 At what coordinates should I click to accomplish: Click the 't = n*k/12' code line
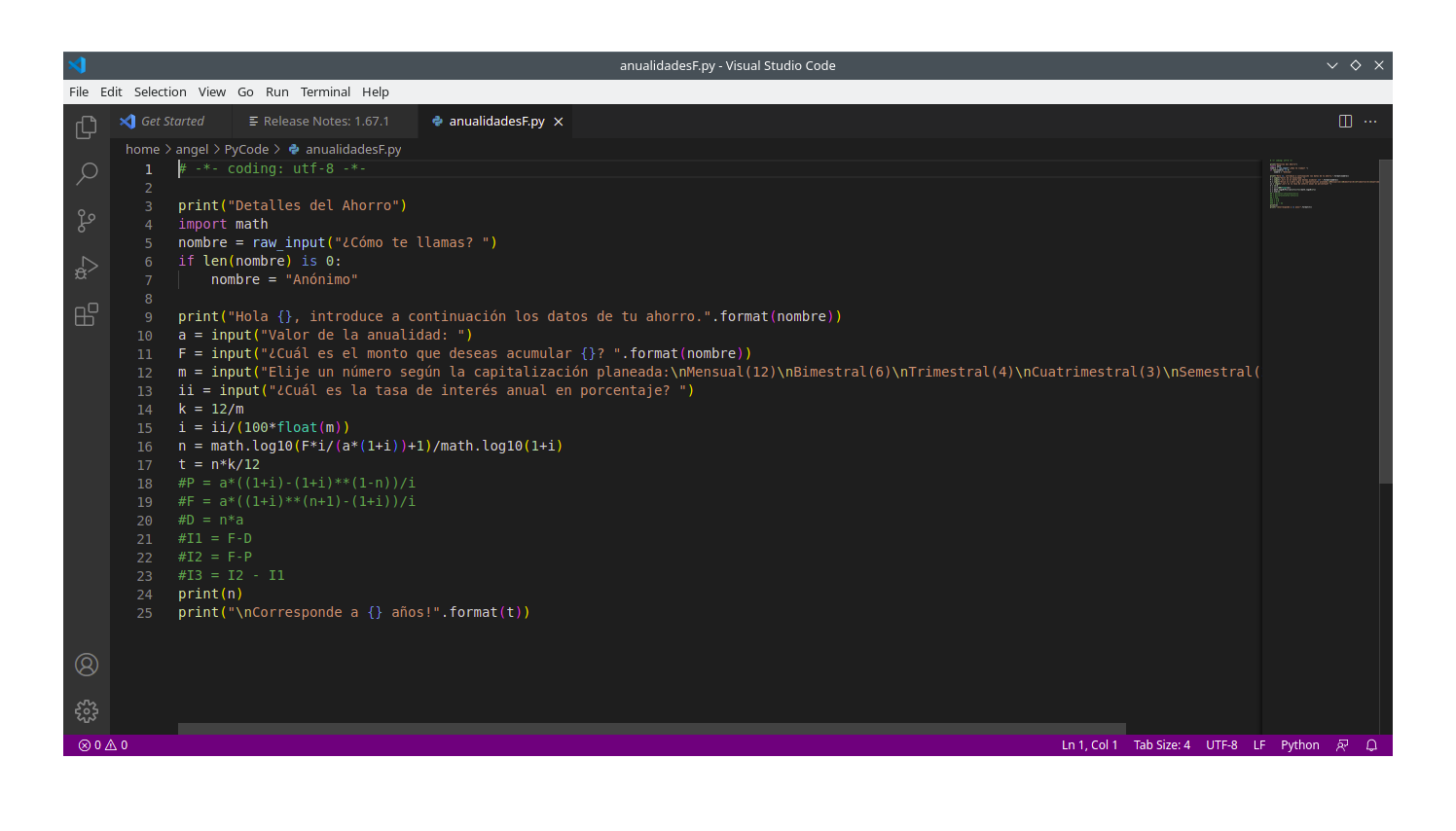pyautogui.click(x=219, y=465)
